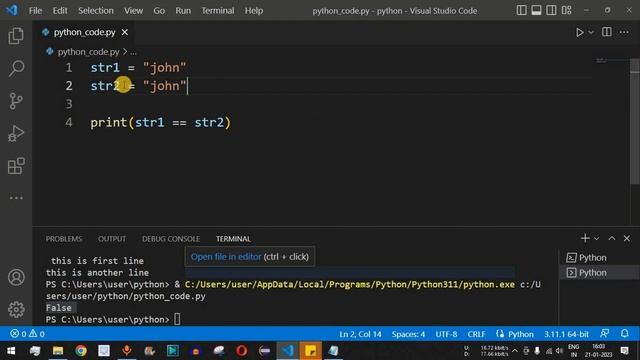Open the terminal launch profile dropdown
640x360 pixels.
click(x=596, y=238)
